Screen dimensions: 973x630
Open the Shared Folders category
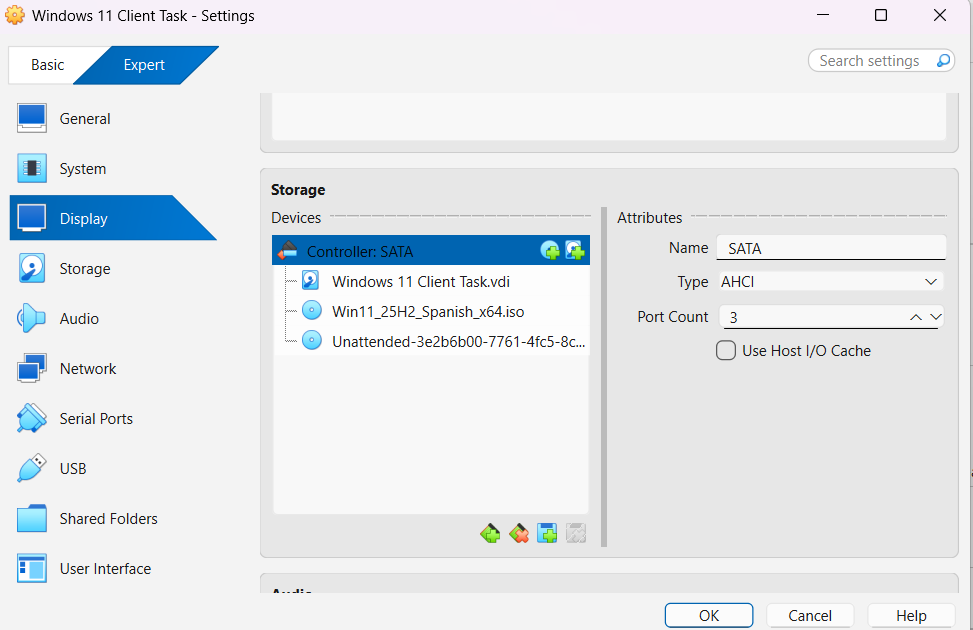pos(108,519)
